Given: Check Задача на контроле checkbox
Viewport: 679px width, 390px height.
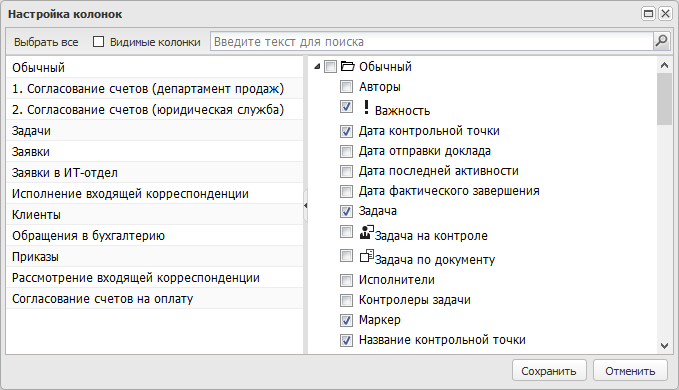Looking at the screenshot, I should (x=346, y=232).
